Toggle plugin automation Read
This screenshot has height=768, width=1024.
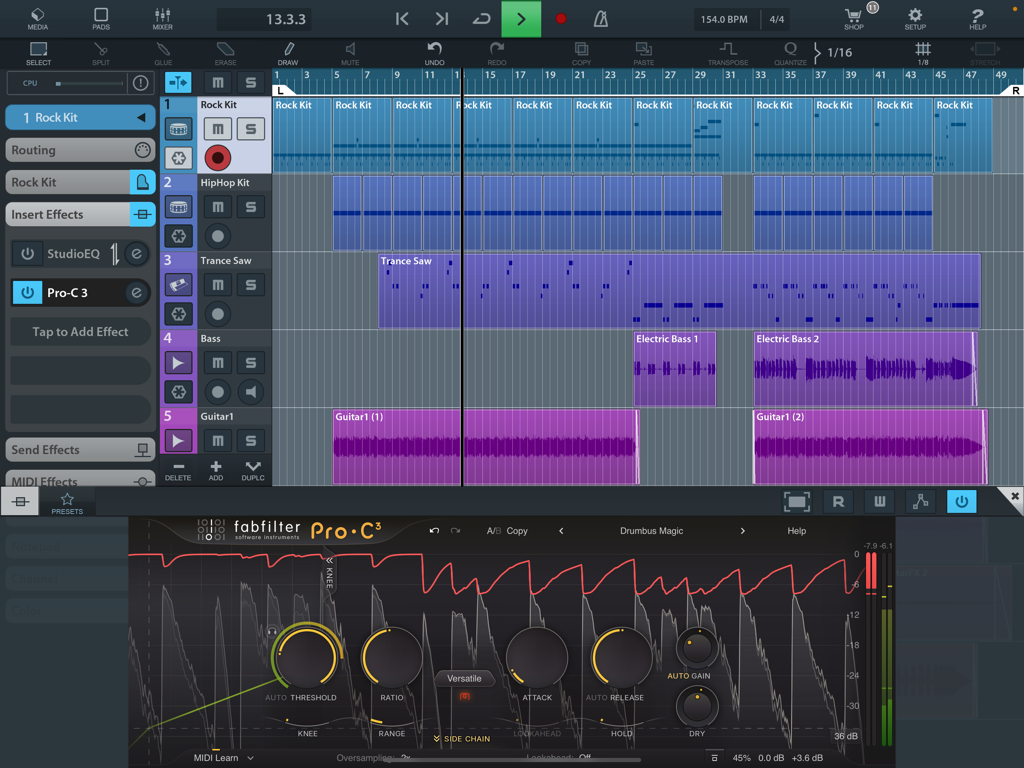(x=838, y=502)
